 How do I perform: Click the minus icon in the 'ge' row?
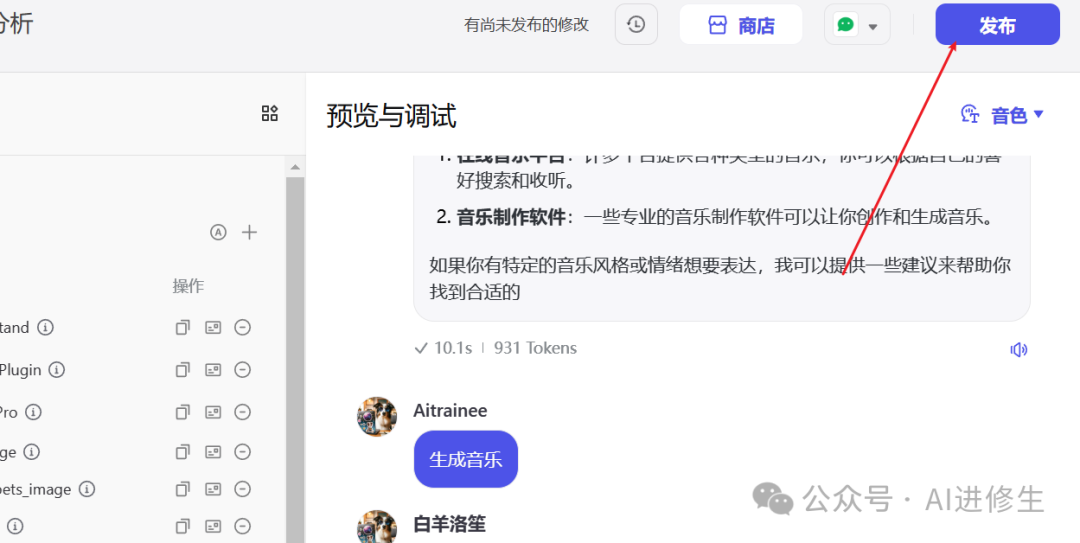coord(242,452)
